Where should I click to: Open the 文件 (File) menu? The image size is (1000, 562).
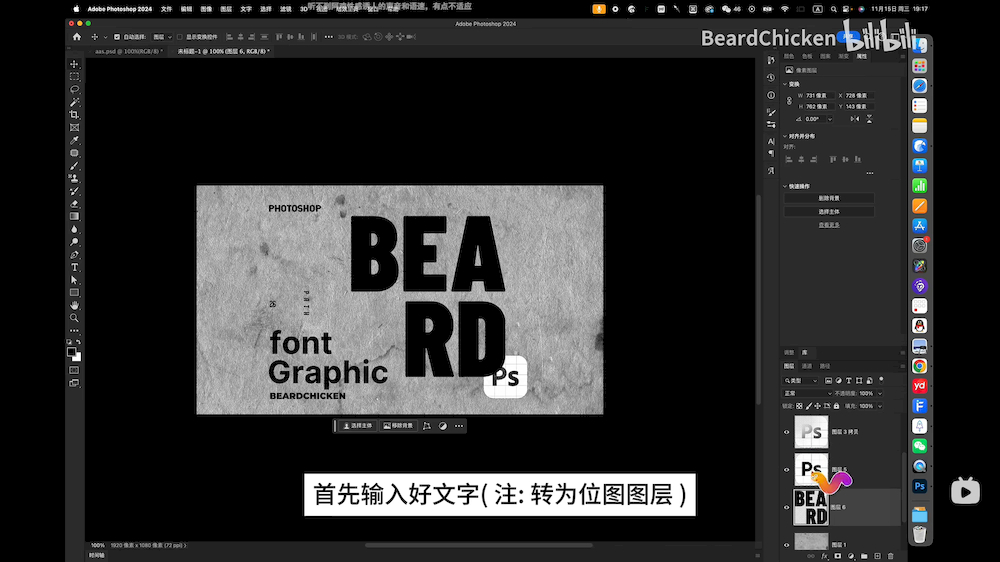[166, 9]
